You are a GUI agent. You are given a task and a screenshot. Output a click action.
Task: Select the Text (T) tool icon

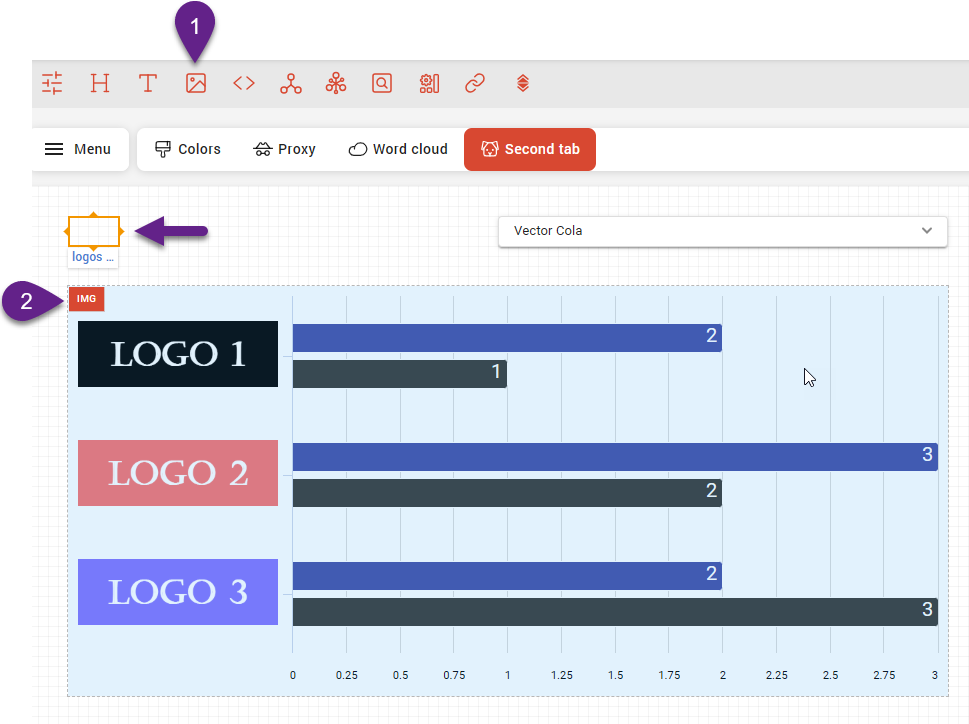148,84
